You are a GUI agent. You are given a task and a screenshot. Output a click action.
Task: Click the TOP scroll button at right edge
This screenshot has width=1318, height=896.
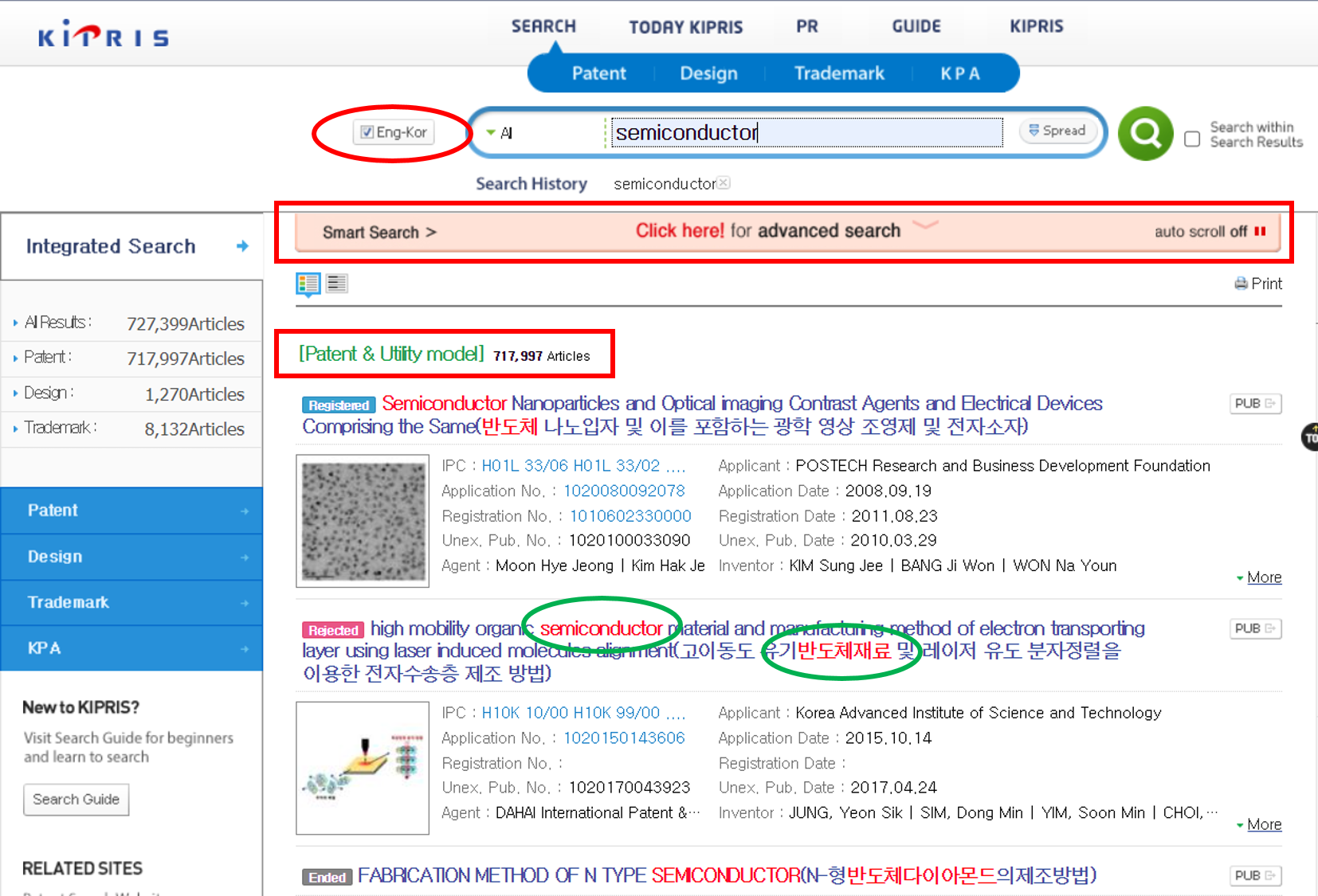click(1310, 437)
